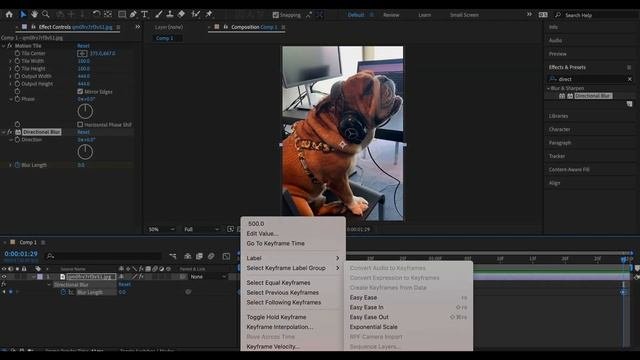Reset Directional Blur in timeline
The image size is (640, 360).
pos(124,284)
